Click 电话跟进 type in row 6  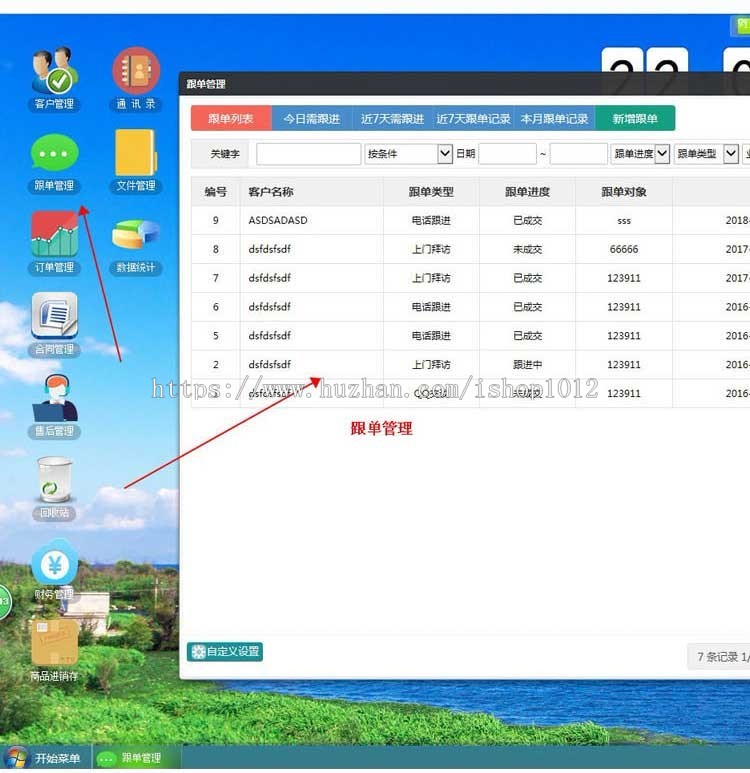point(431,307)
